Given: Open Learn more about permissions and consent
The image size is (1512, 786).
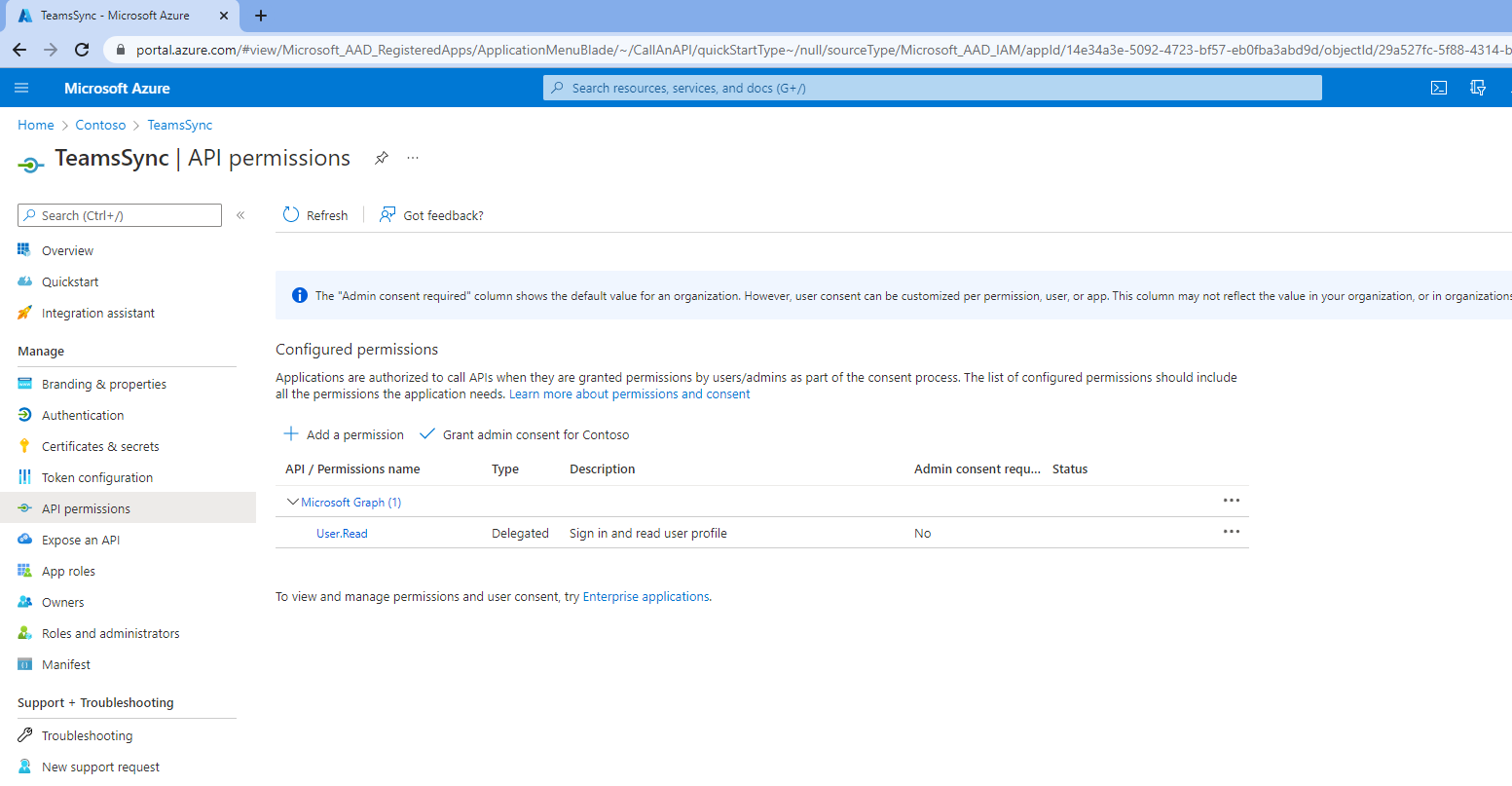Looking at the screenshot, I should tap(630, 393).
